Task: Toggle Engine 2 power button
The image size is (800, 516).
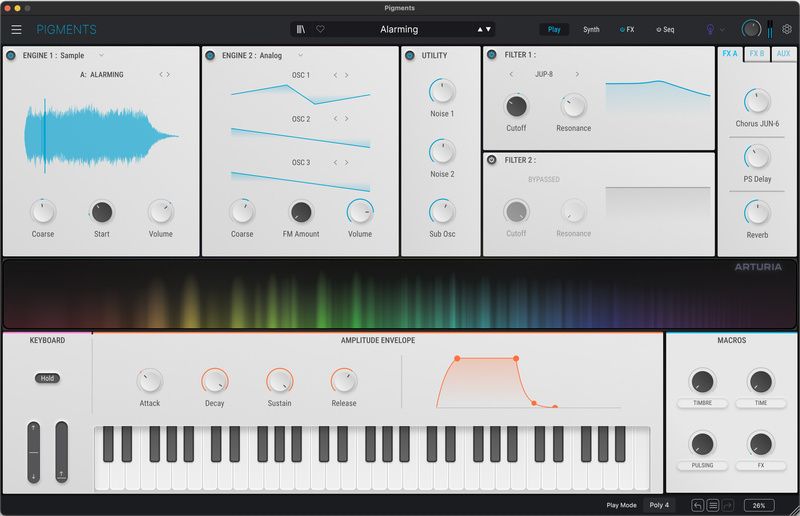Action: pos(210,55)
